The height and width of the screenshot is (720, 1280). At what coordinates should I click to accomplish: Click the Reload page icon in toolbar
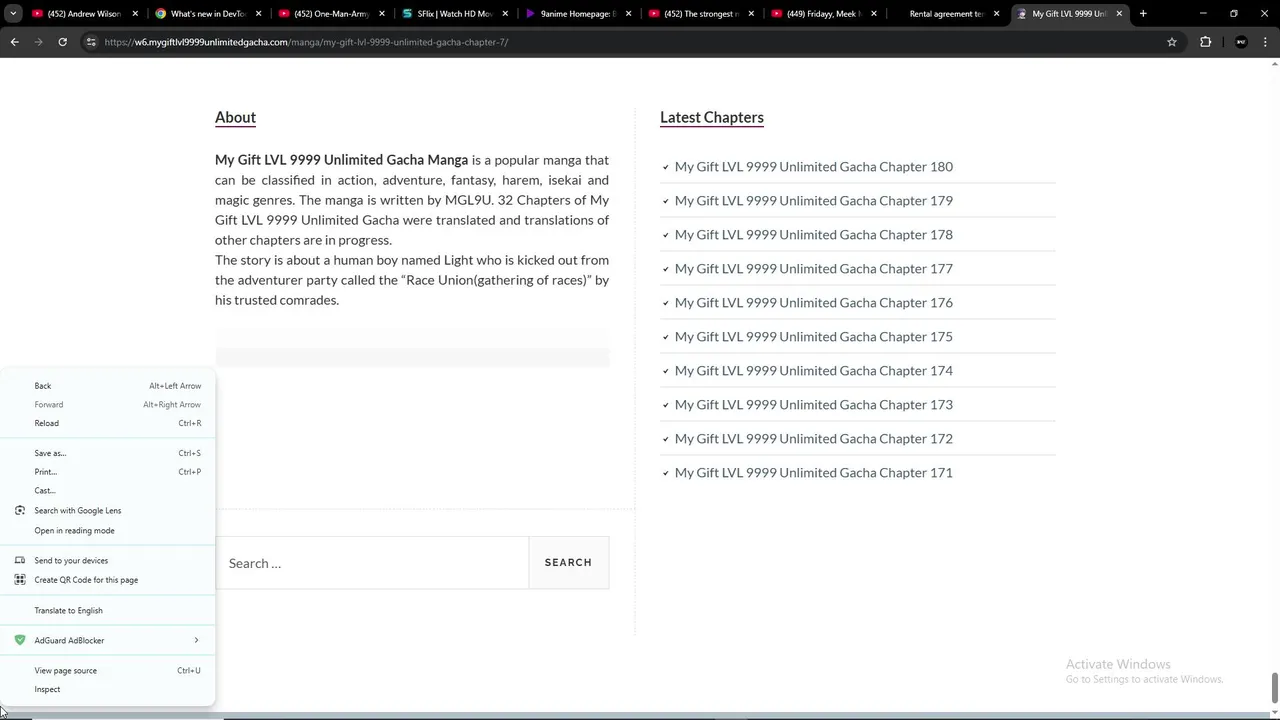point(62,42)
